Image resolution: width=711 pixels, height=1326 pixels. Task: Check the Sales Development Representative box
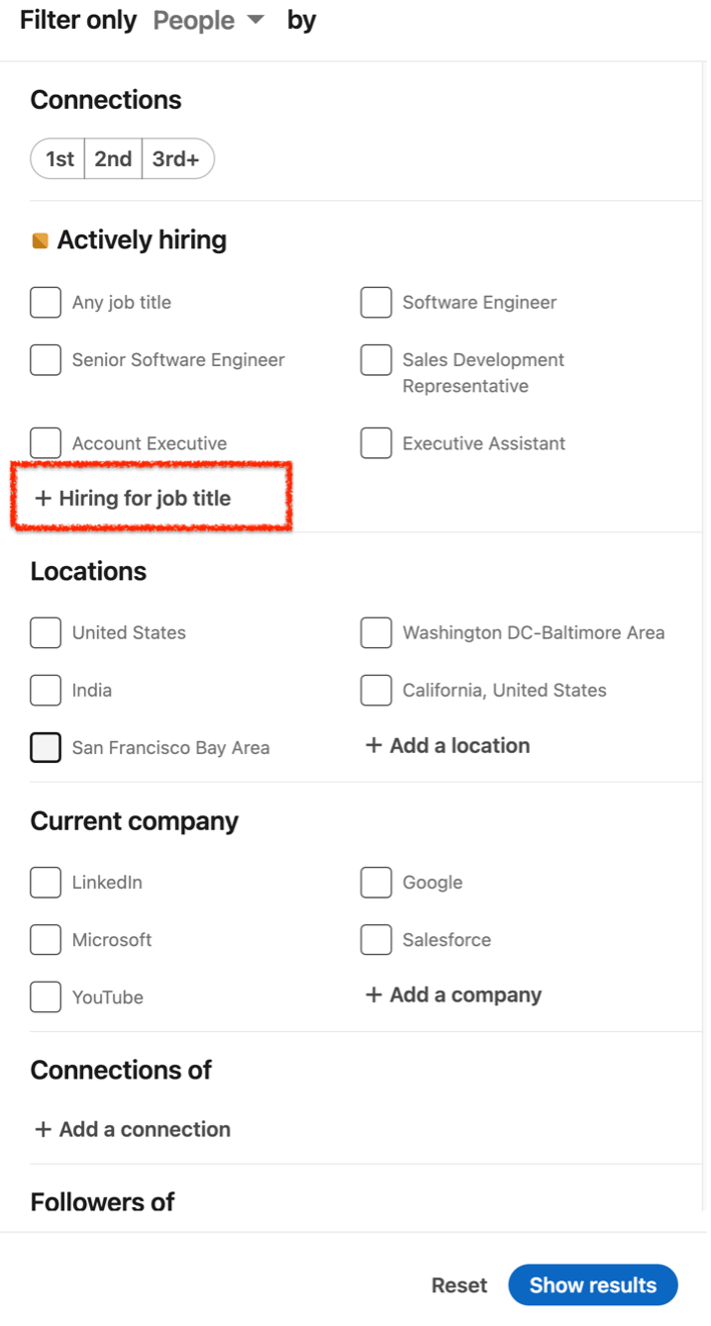pyautogui.click(x=375, y=359)
